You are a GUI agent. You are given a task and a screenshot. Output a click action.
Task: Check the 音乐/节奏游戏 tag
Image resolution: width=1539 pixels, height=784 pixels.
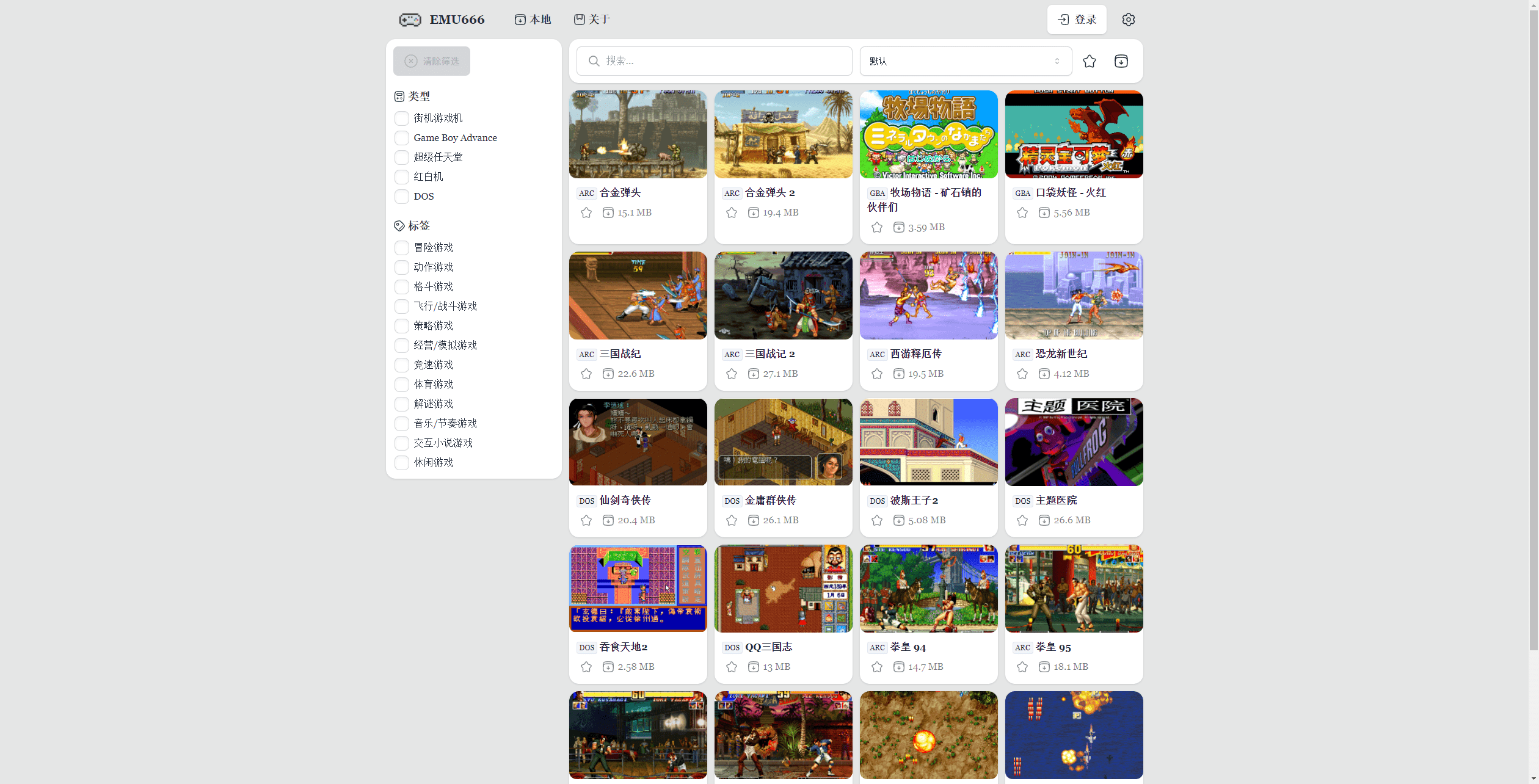click(402, 423)
